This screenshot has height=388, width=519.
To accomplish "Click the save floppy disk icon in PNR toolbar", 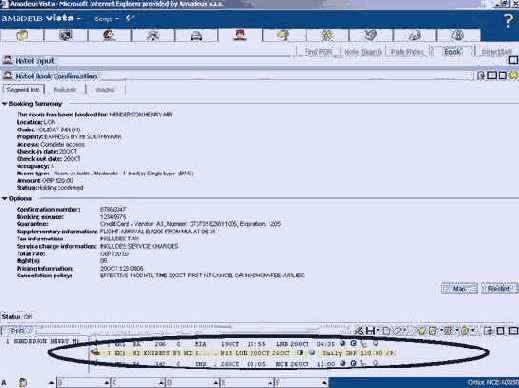I will tap(370, 331).
